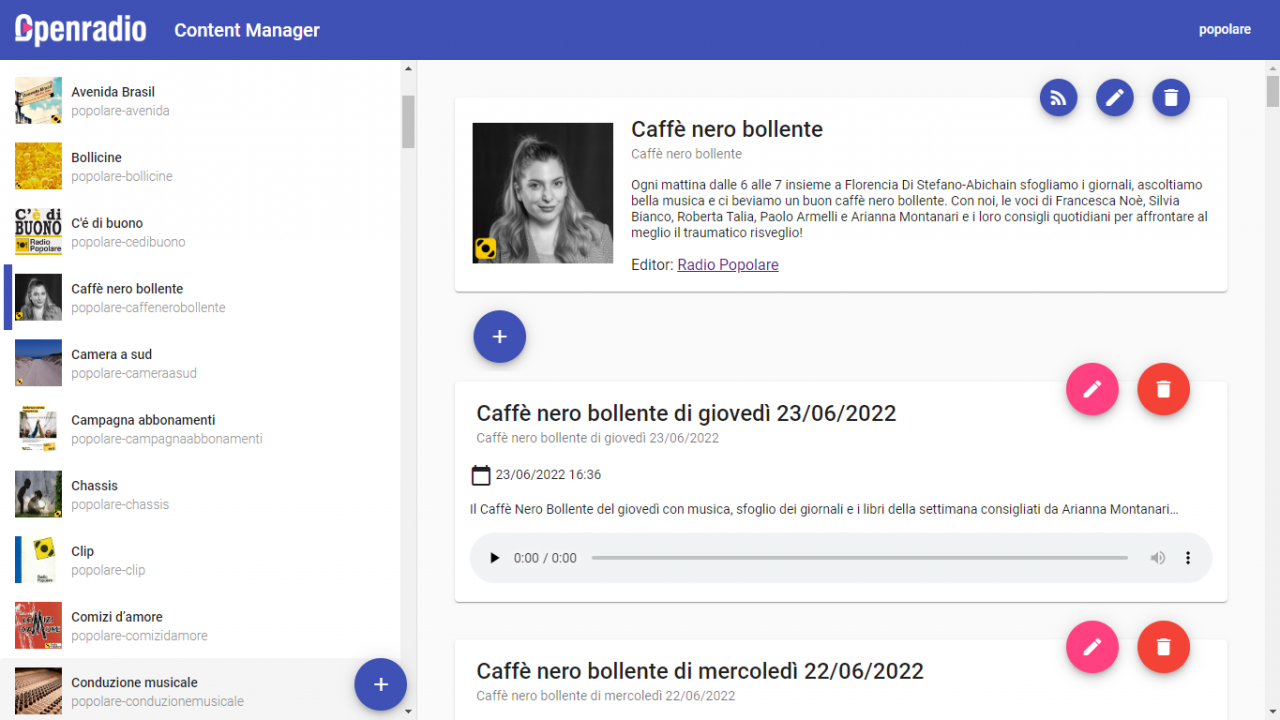1280x720 pixels.
Task: Click the trash icon on the giovedì episode
Action: tap(1163, 389)
